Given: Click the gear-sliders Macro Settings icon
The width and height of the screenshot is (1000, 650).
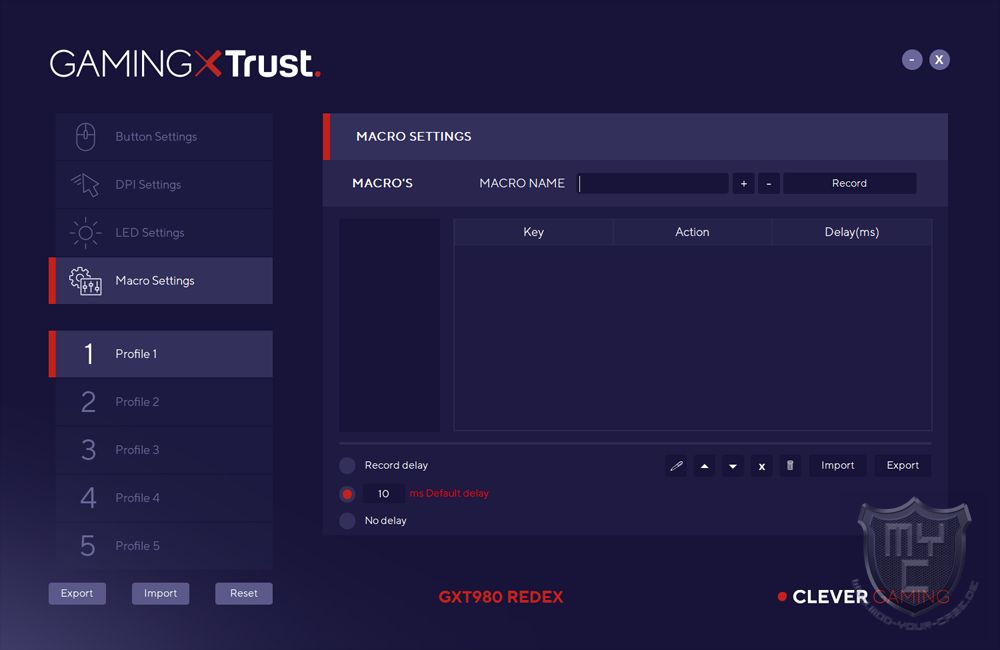Looking at the screenshot, I should click(x=85, y=281).
